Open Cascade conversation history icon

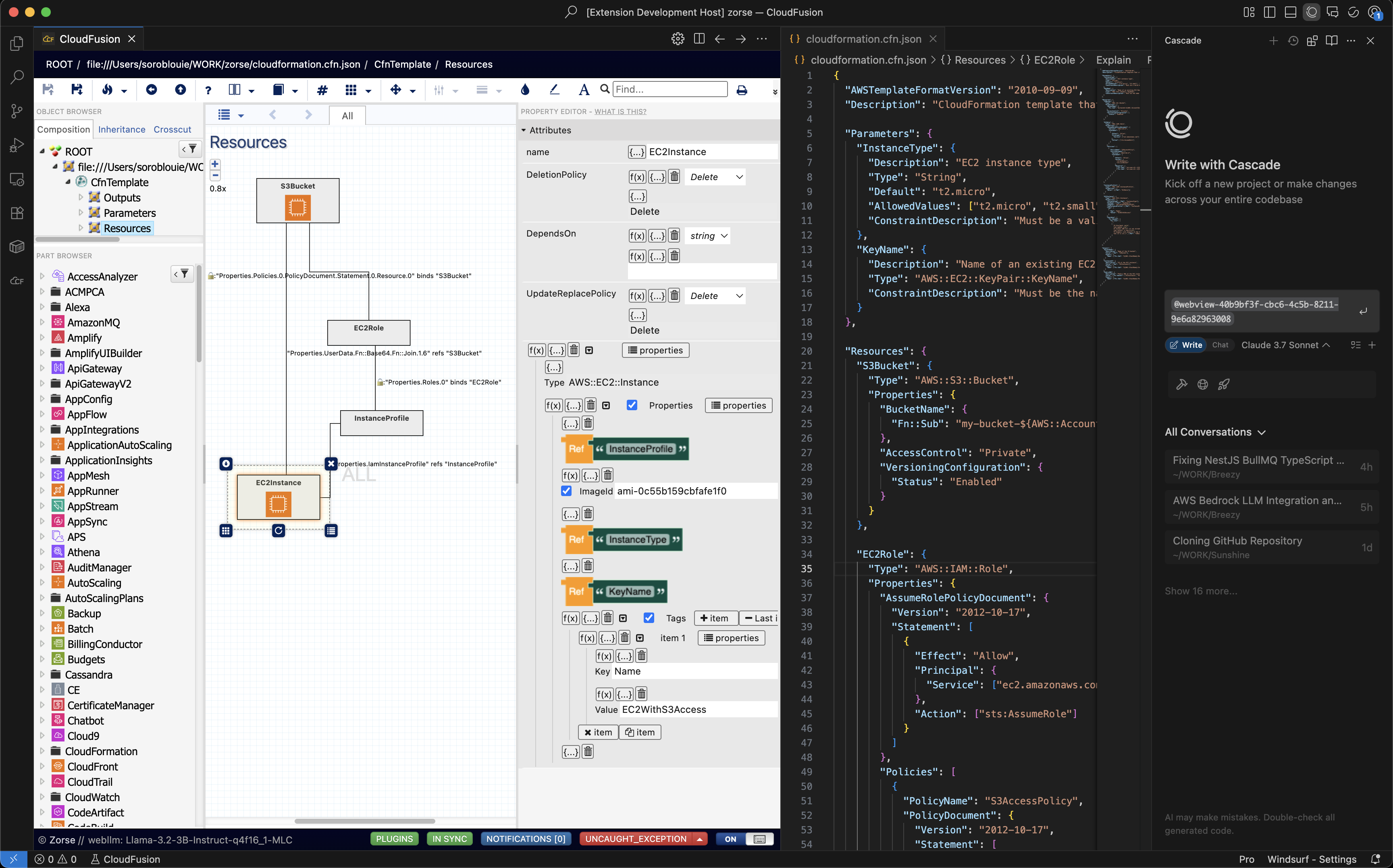point(1293,41)
